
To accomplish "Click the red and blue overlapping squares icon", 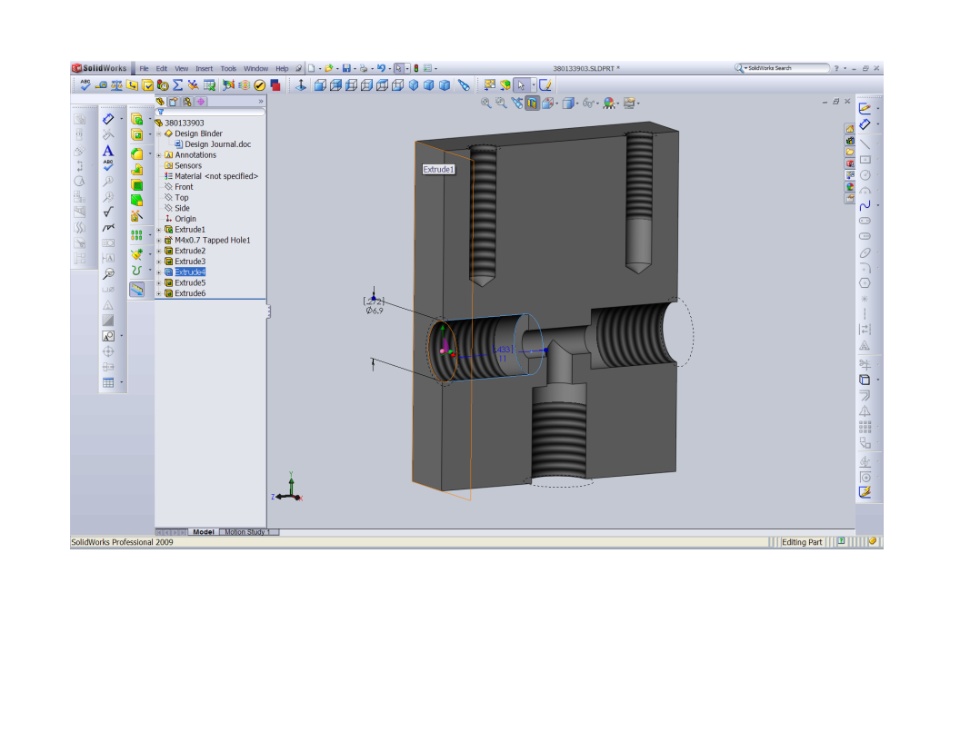I will tap(276, 85).
